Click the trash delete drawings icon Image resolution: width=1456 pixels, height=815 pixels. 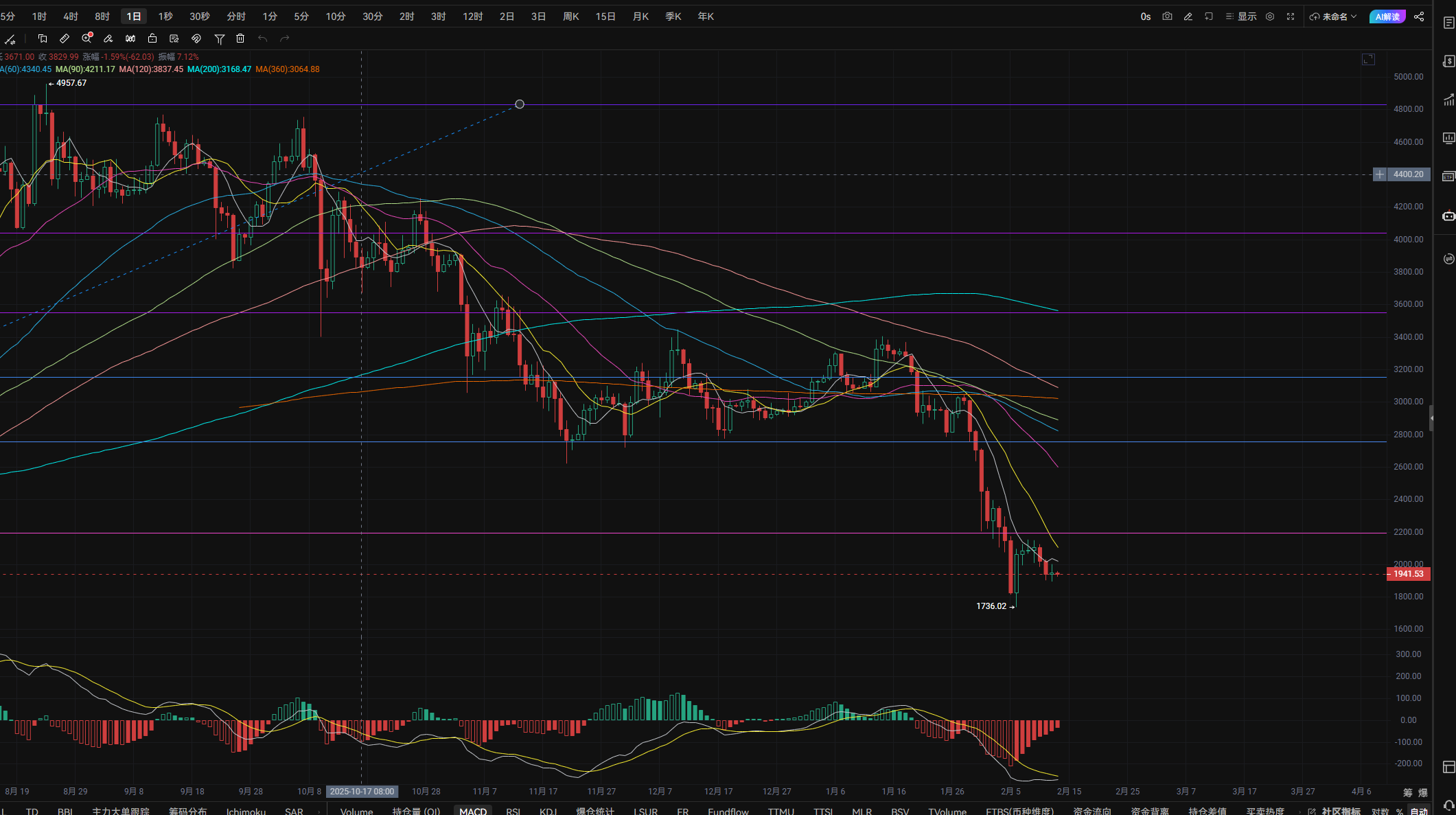click(240, 38)
